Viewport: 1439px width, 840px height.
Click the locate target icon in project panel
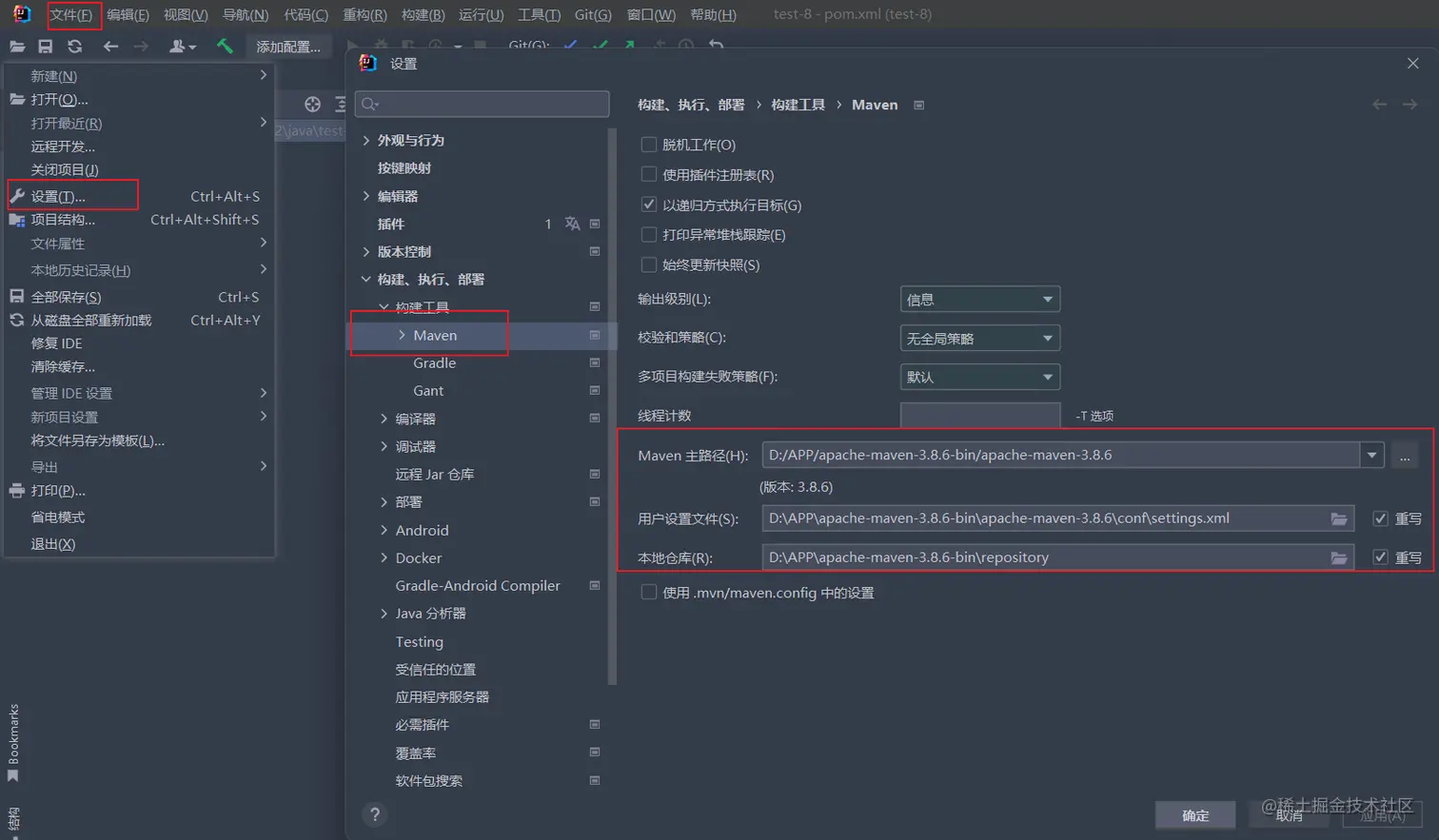(x=312, y=105)
